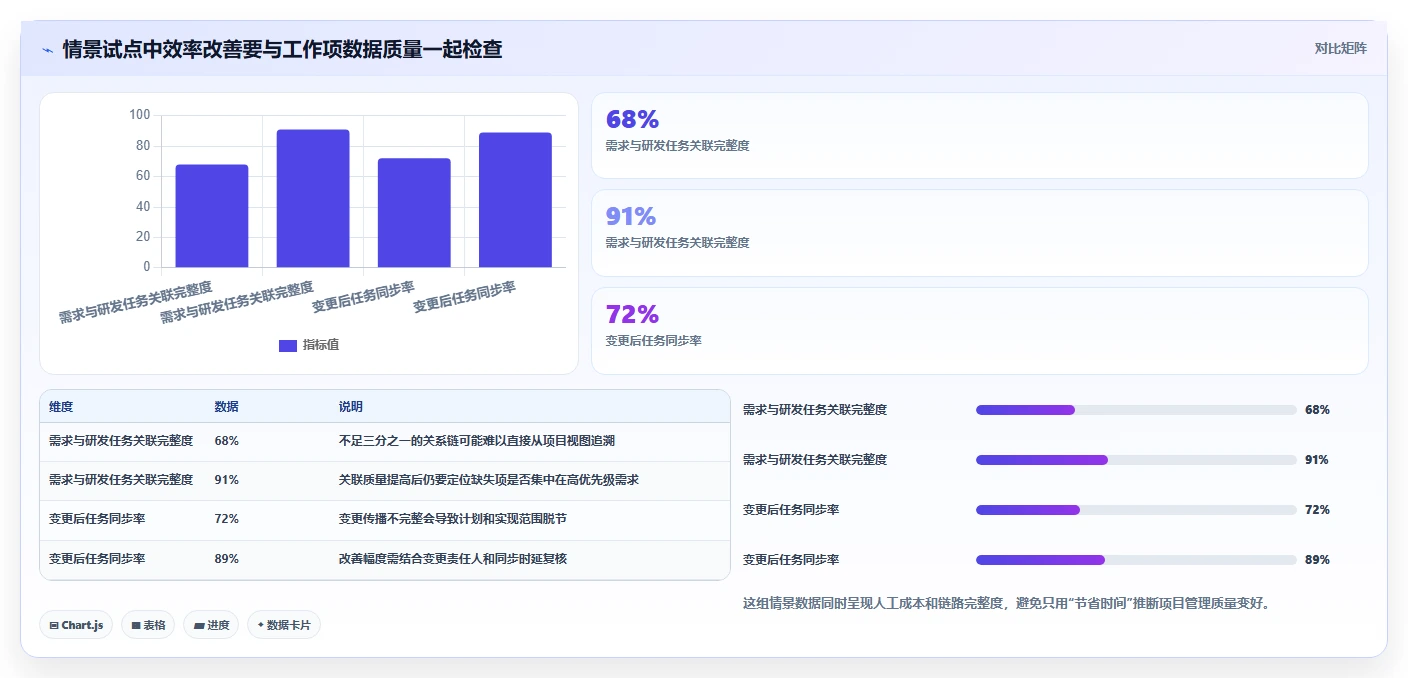Click the chart bar with value 91
Viewport: 1408px width, 678px height.
click(313, 198)
